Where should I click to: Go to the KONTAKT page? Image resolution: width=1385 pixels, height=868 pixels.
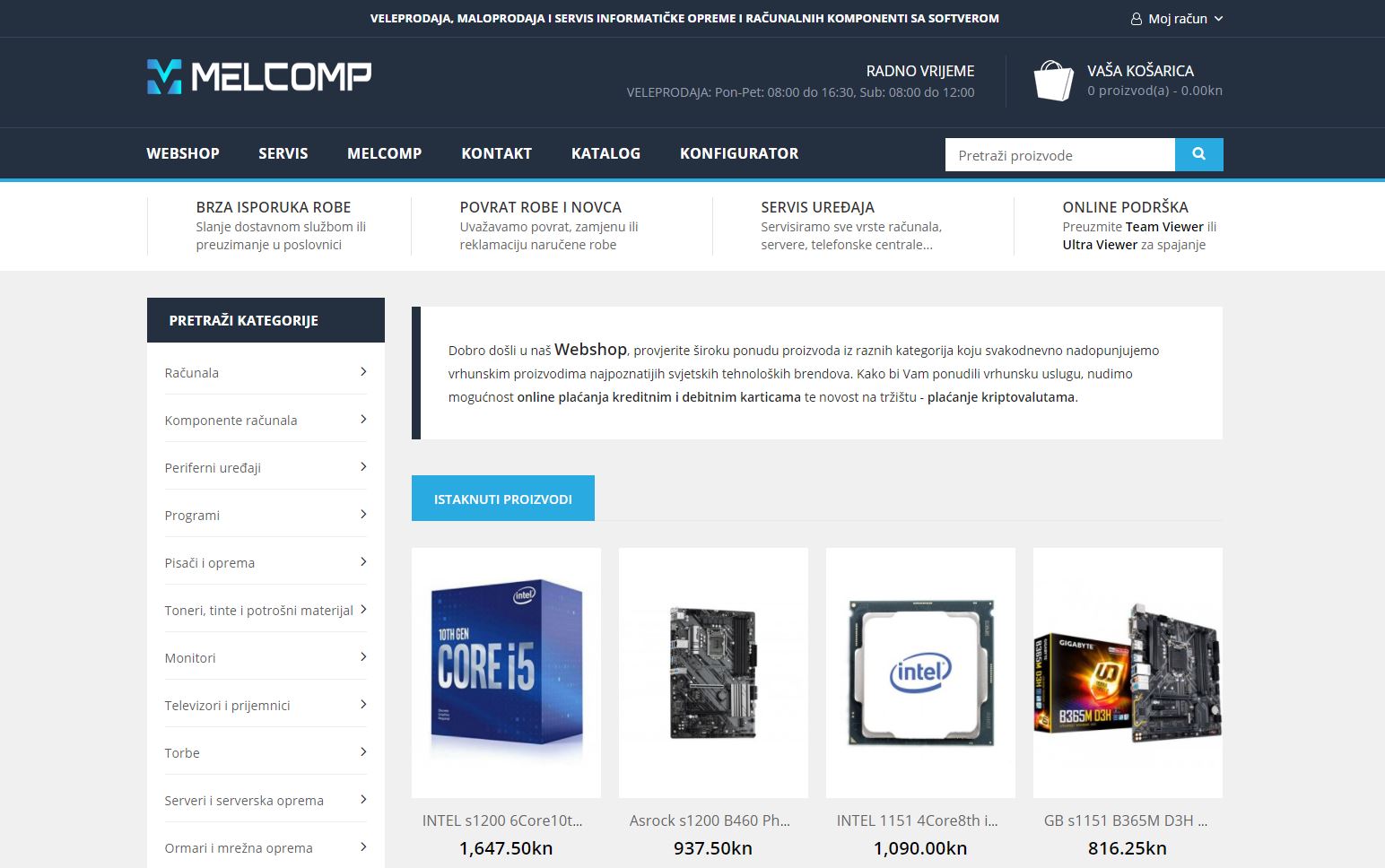[497, 153]
